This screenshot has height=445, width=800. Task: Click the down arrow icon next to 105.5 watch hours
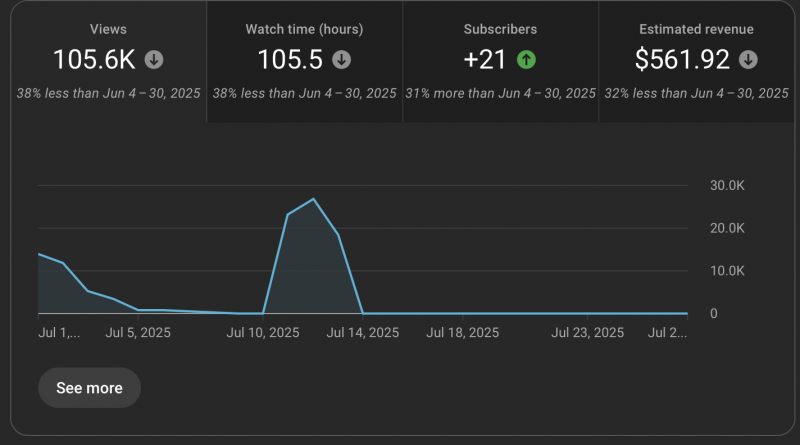pos(341,60)
